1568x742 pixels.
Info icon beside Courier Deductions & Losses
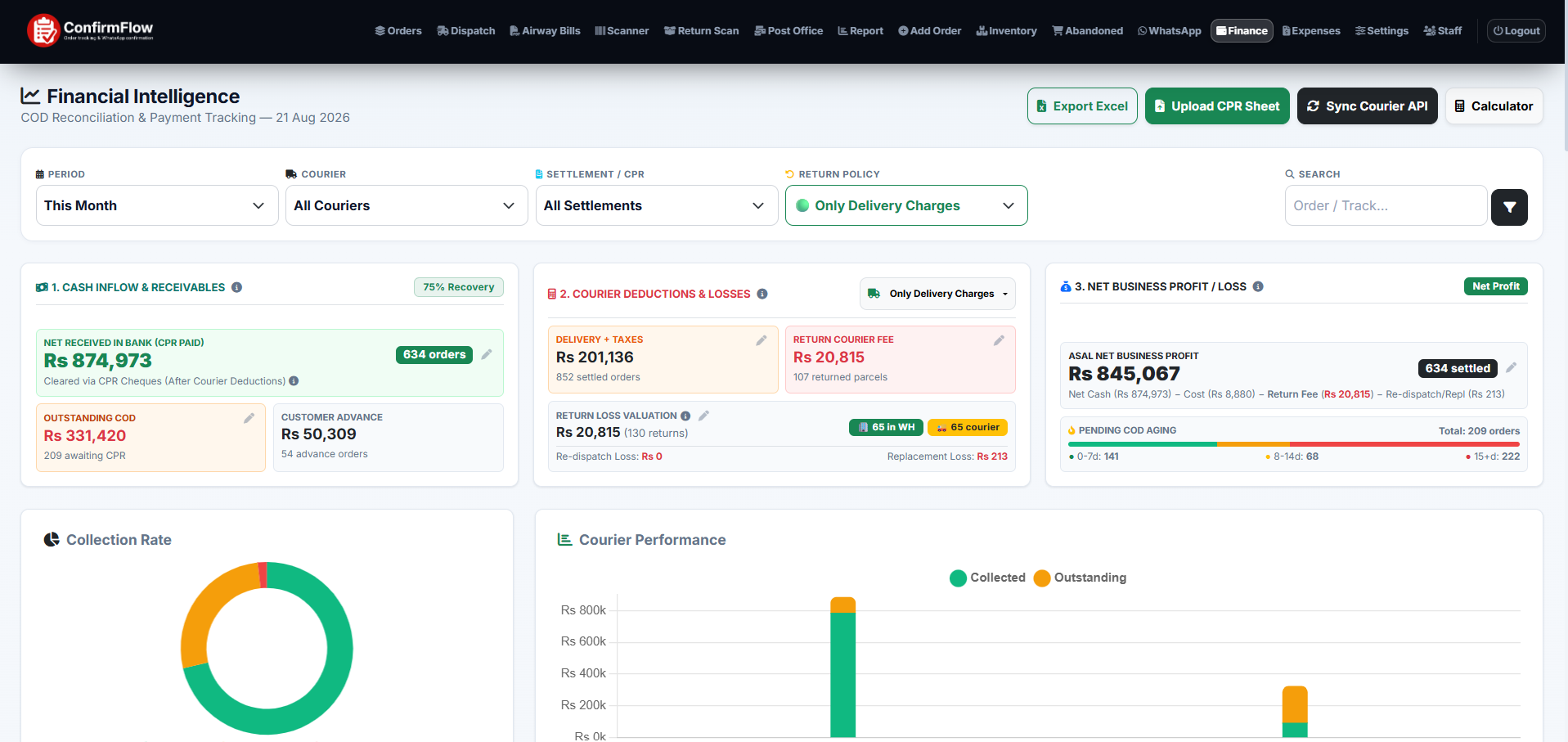point(762,294)
